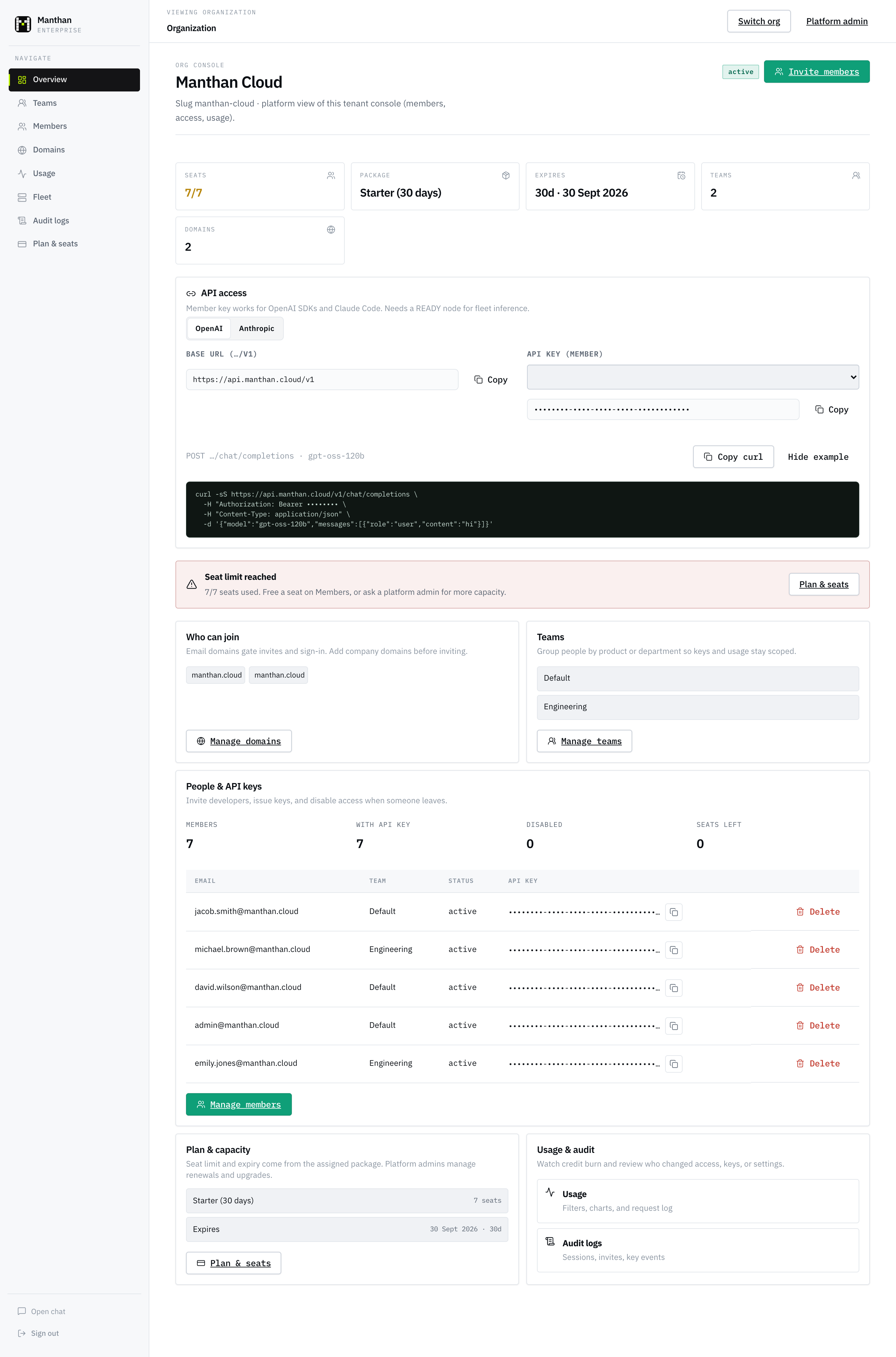Copy jacob.smith@manthan.cloud API key icon
This screenshot has width=896, height=1357.
click(x=674, y=912)
